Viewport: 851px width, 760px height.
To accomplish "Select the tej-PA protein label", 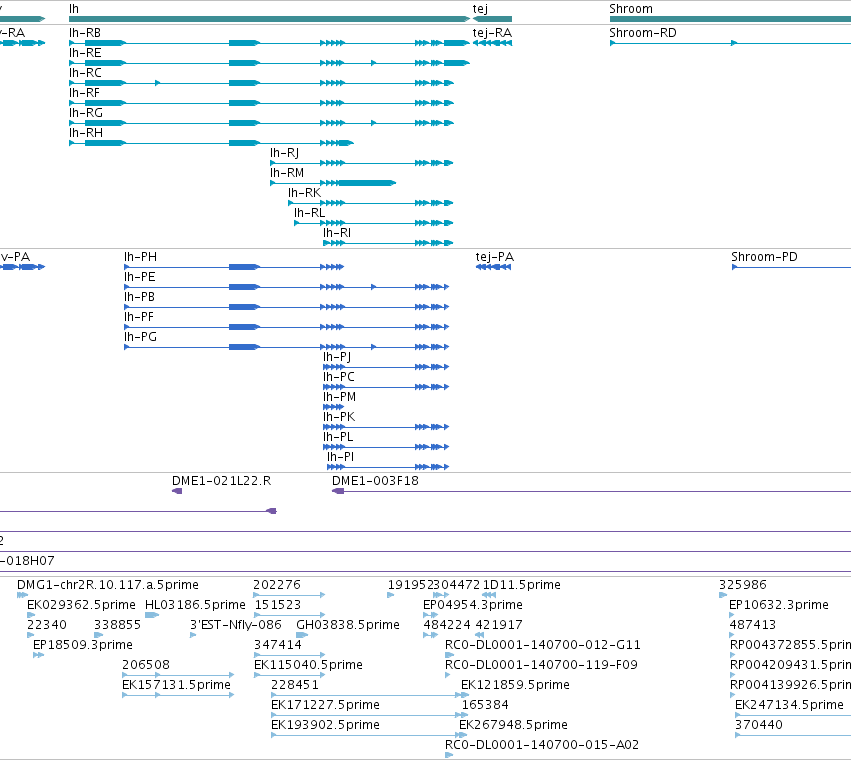I will pos(494,257).
